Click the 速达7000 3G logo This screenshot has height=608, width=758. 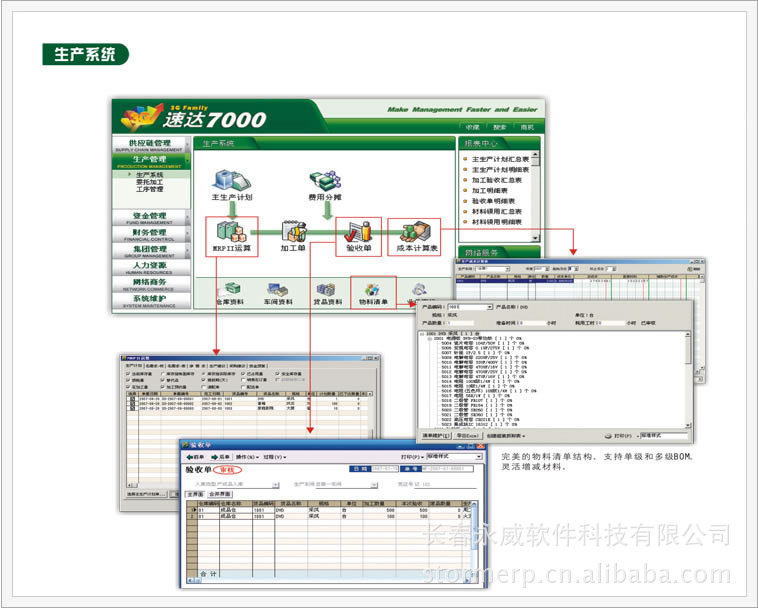point(193,117)
